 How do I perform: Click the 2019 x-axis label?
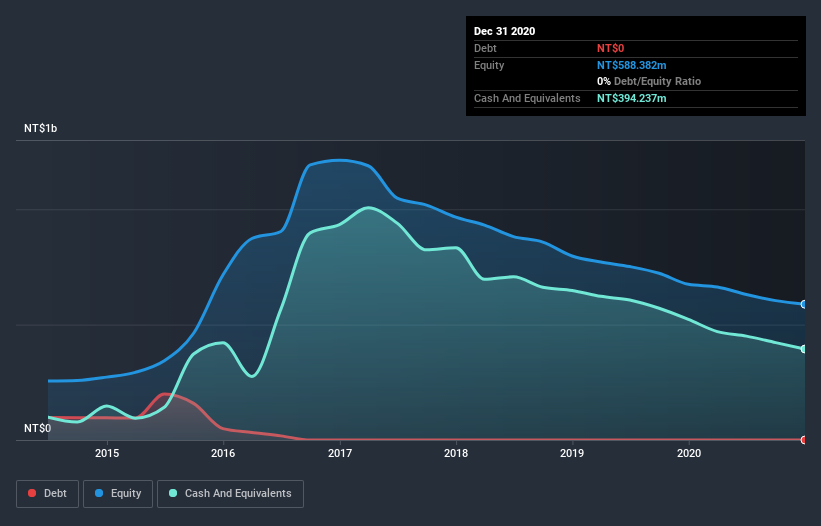(x=572, y=453)
